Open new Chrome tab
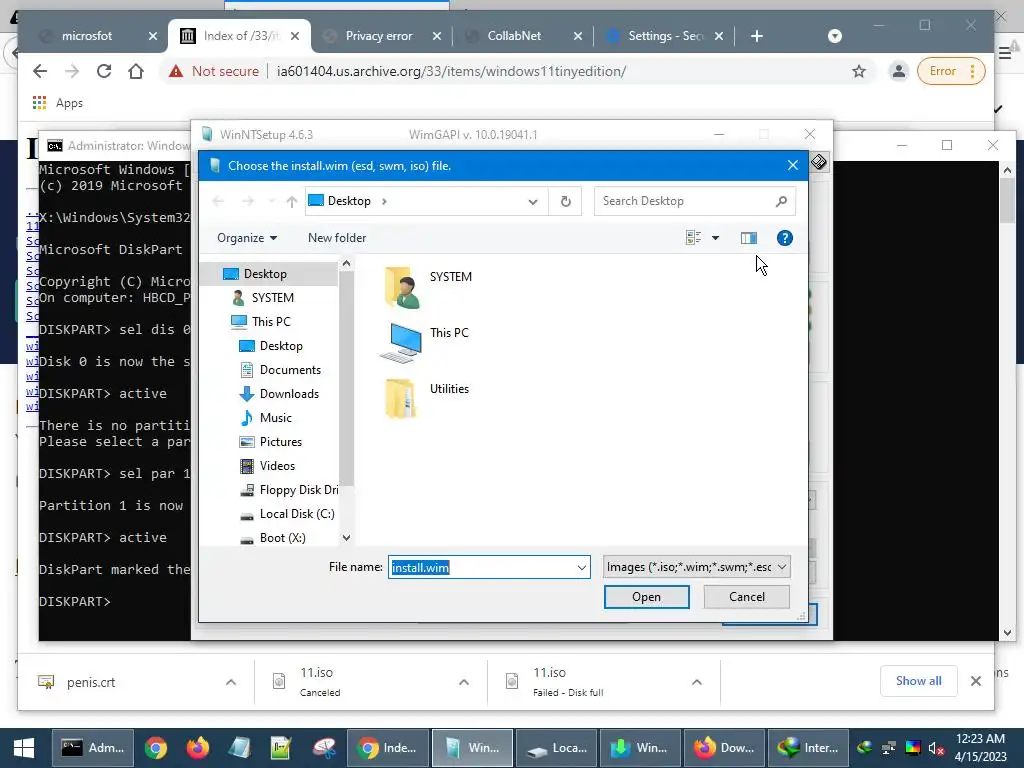 point(757,36)
